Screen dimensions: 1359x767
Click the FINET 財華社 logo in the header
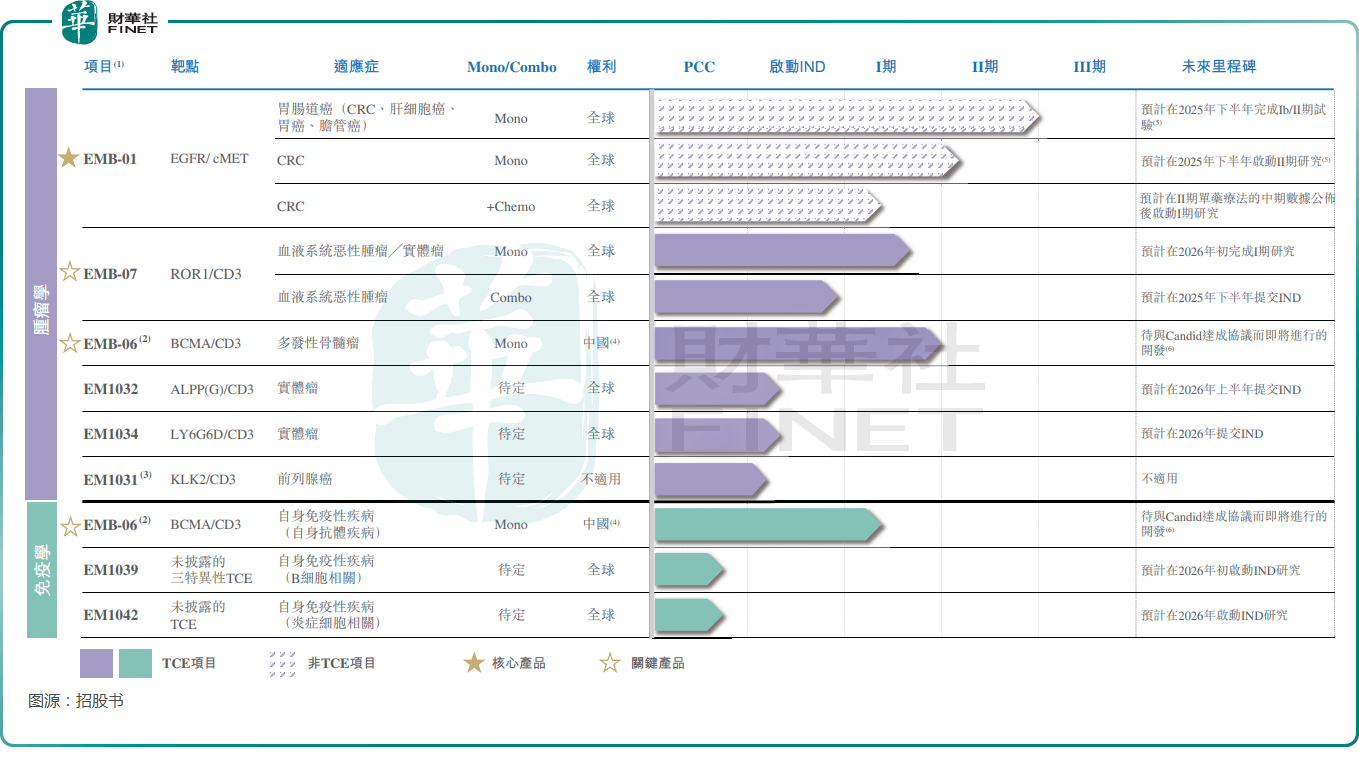109,23
